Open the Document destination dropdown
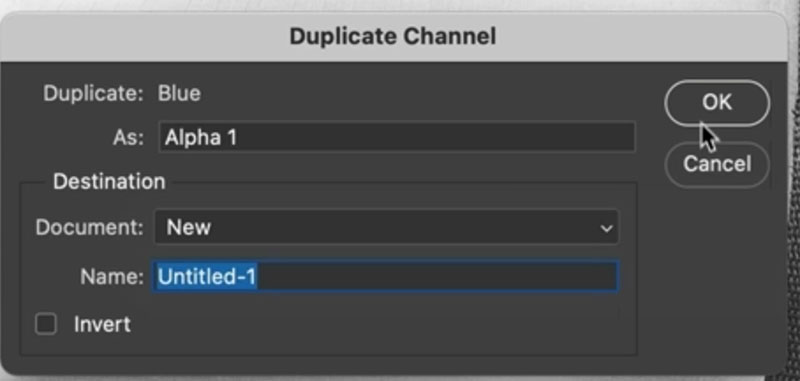Viewport: 800px width, 381px height. (387, 227)
